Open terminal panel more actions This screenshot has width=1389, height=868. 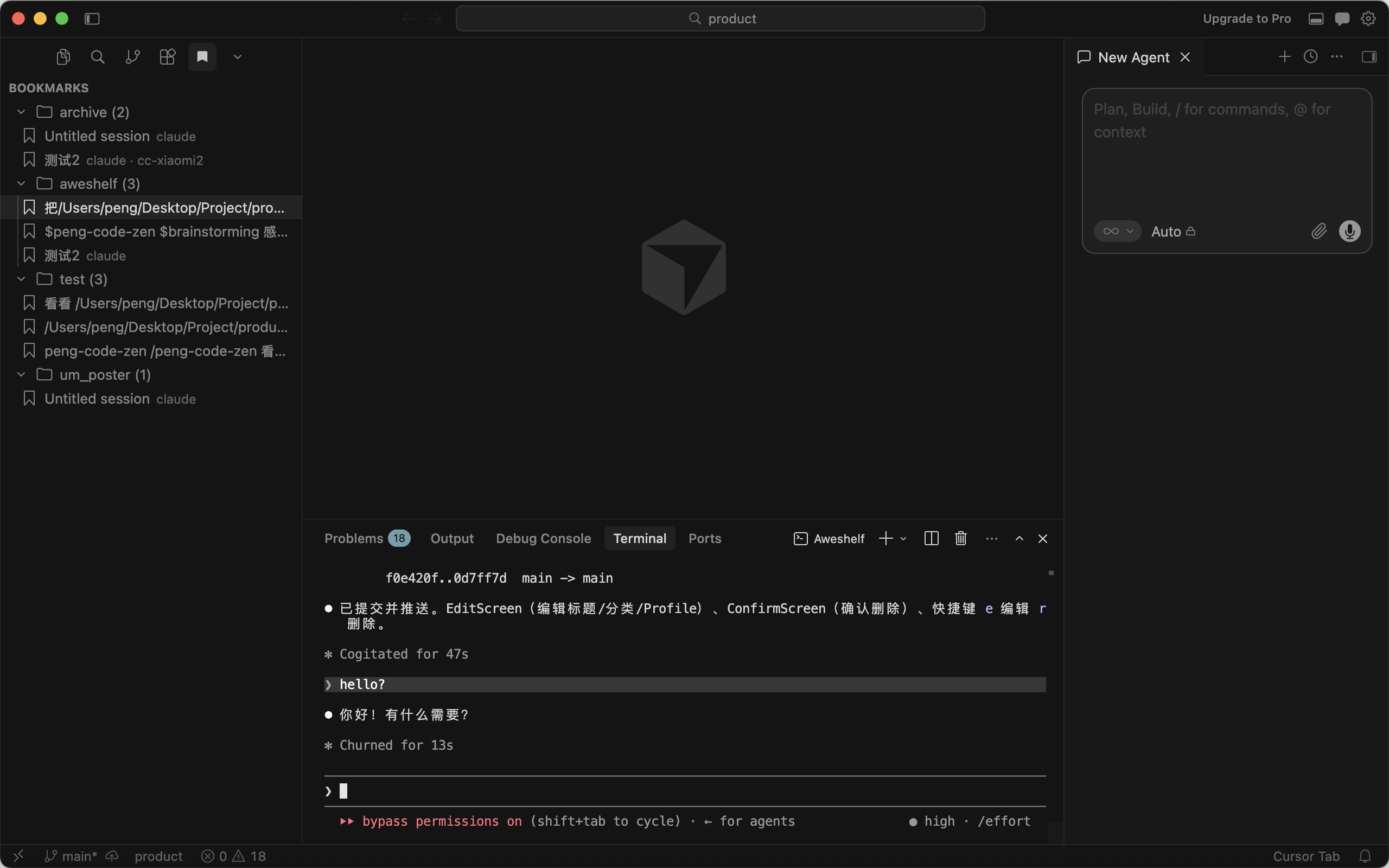click(992, 539)
